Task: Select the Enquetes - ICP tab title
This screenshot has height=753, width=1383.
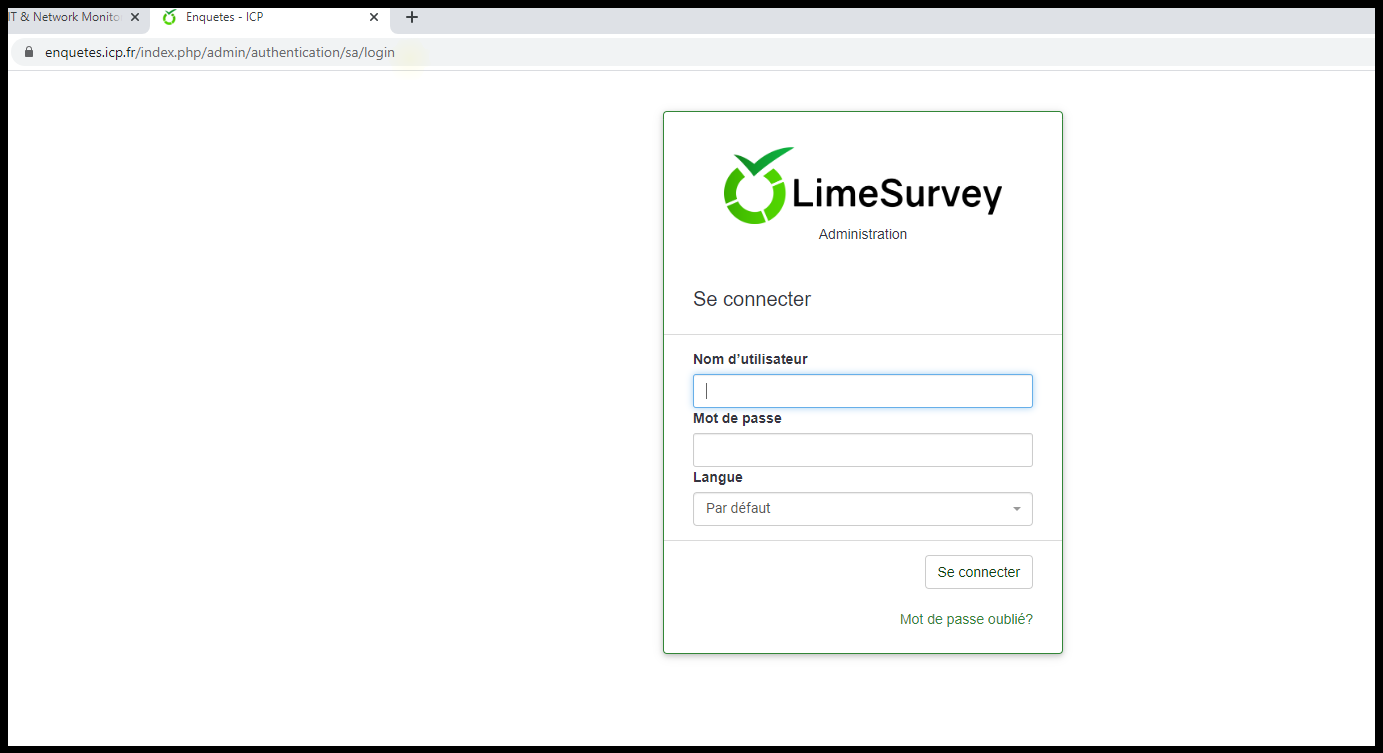Action: 224,17
